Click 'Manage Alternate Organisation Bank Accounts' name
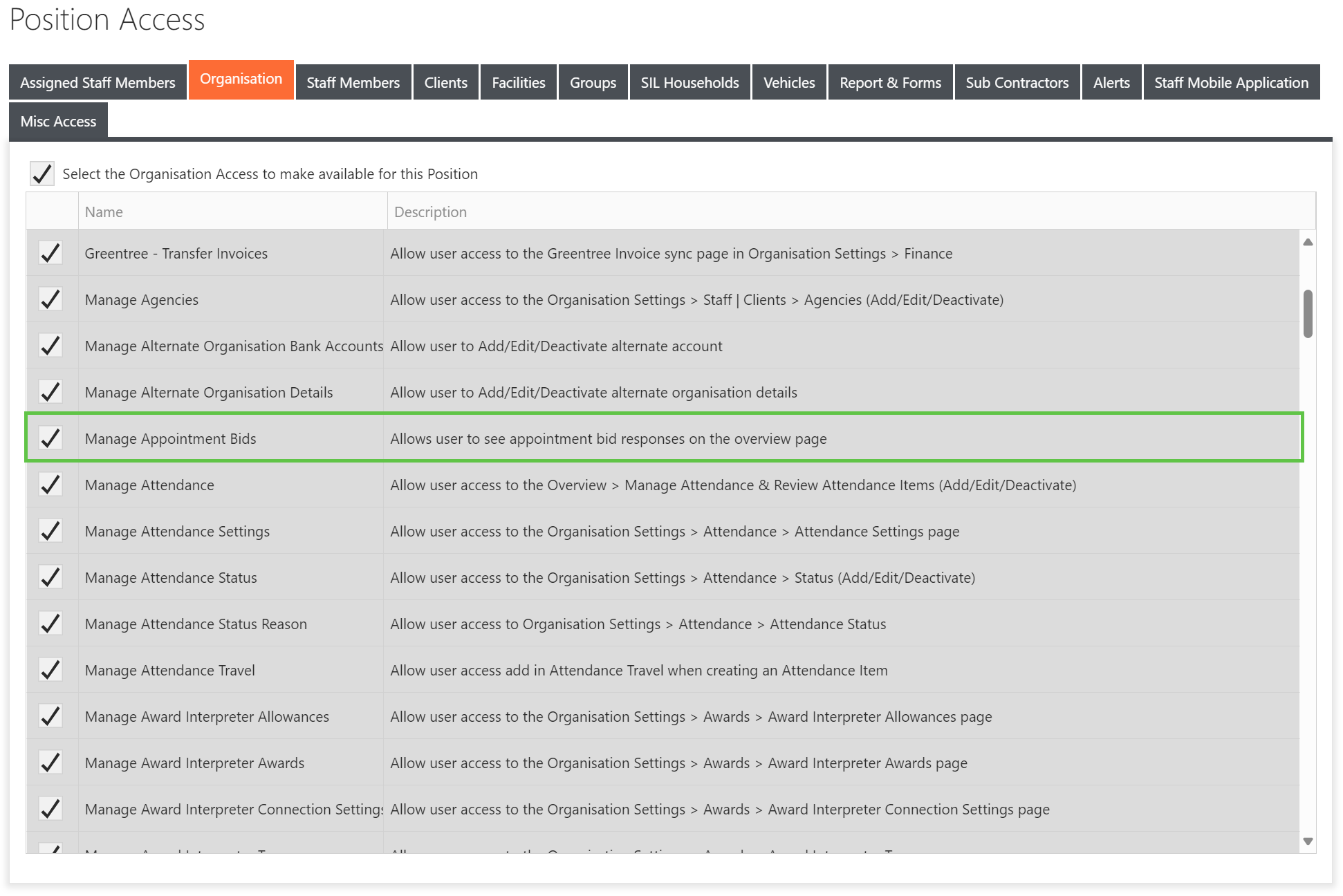Screen dimensions: 1343x896 234,346
